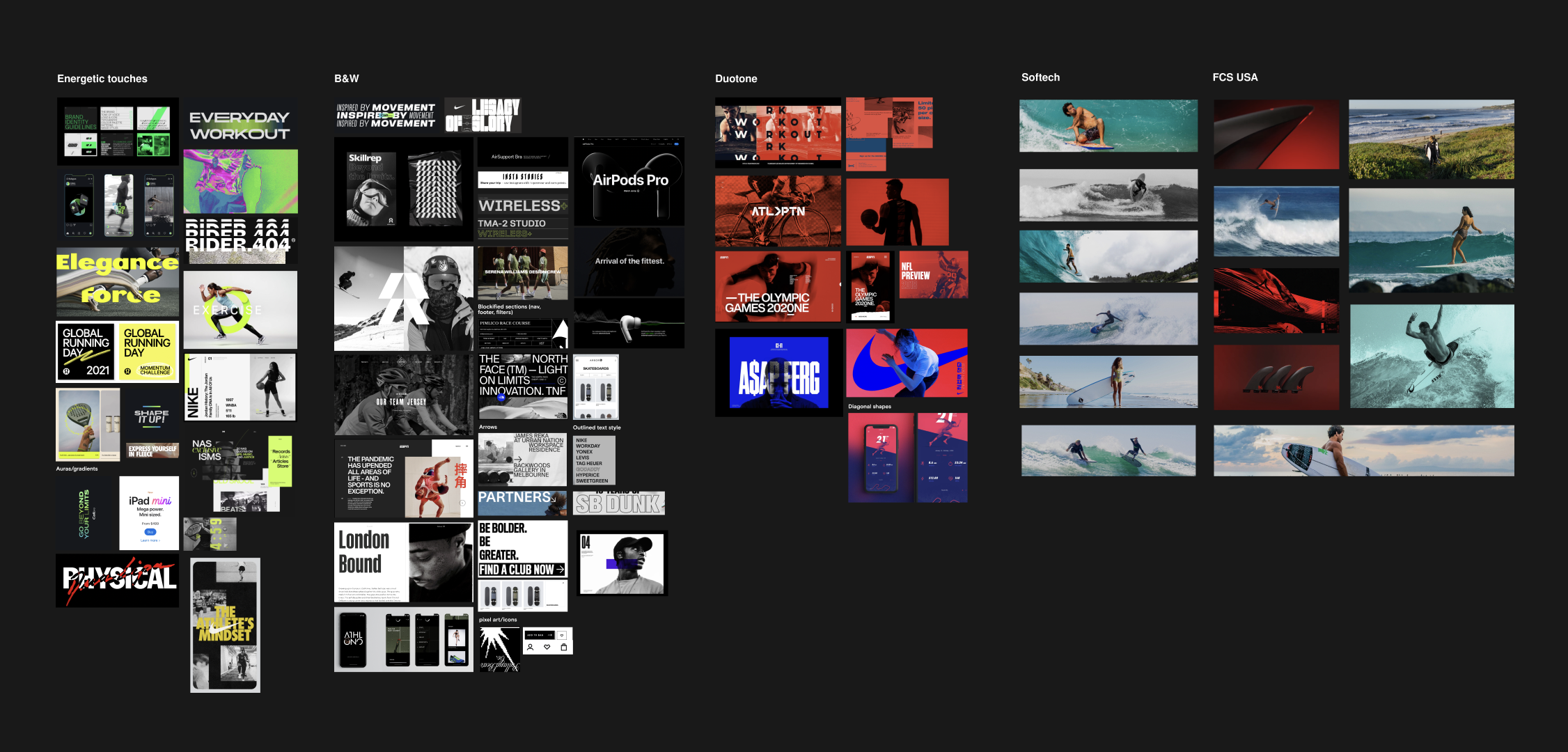
Task: Select the Elegance Force image
Action: [x=118, y=283]
